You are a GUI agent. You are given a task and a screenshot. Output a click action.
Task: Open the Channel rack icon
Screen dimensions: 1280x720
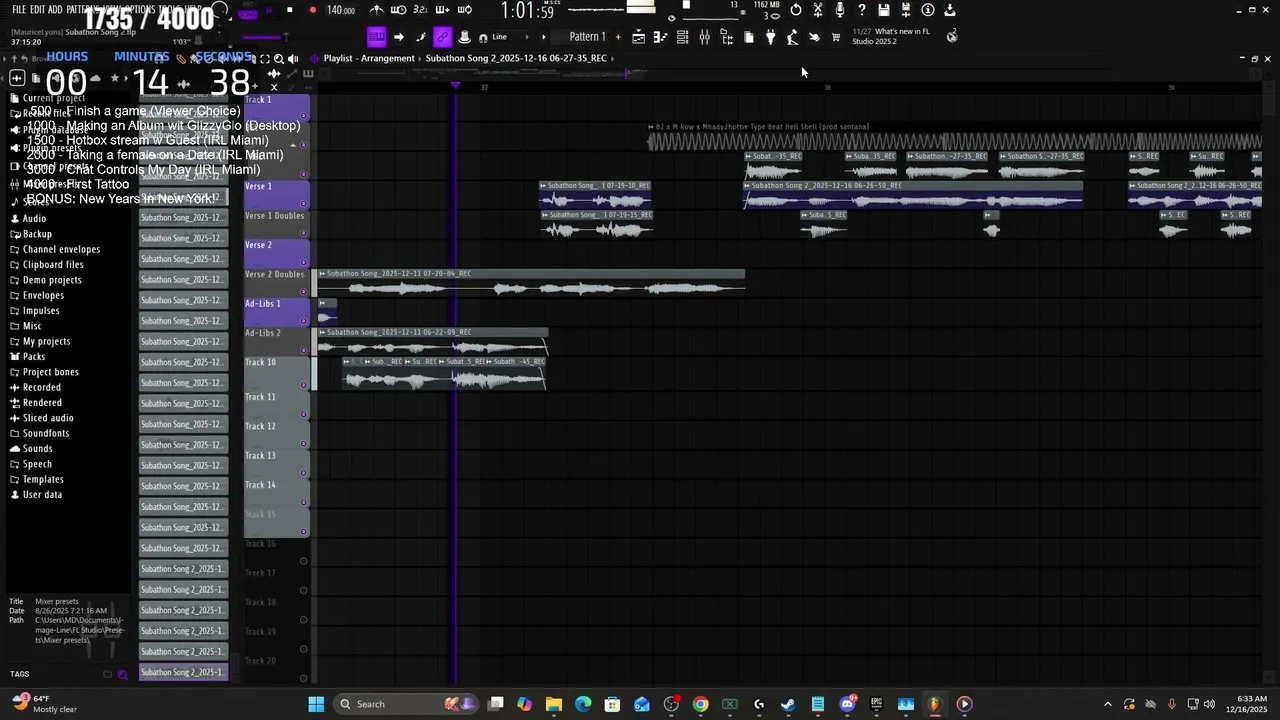pos(683,37)
